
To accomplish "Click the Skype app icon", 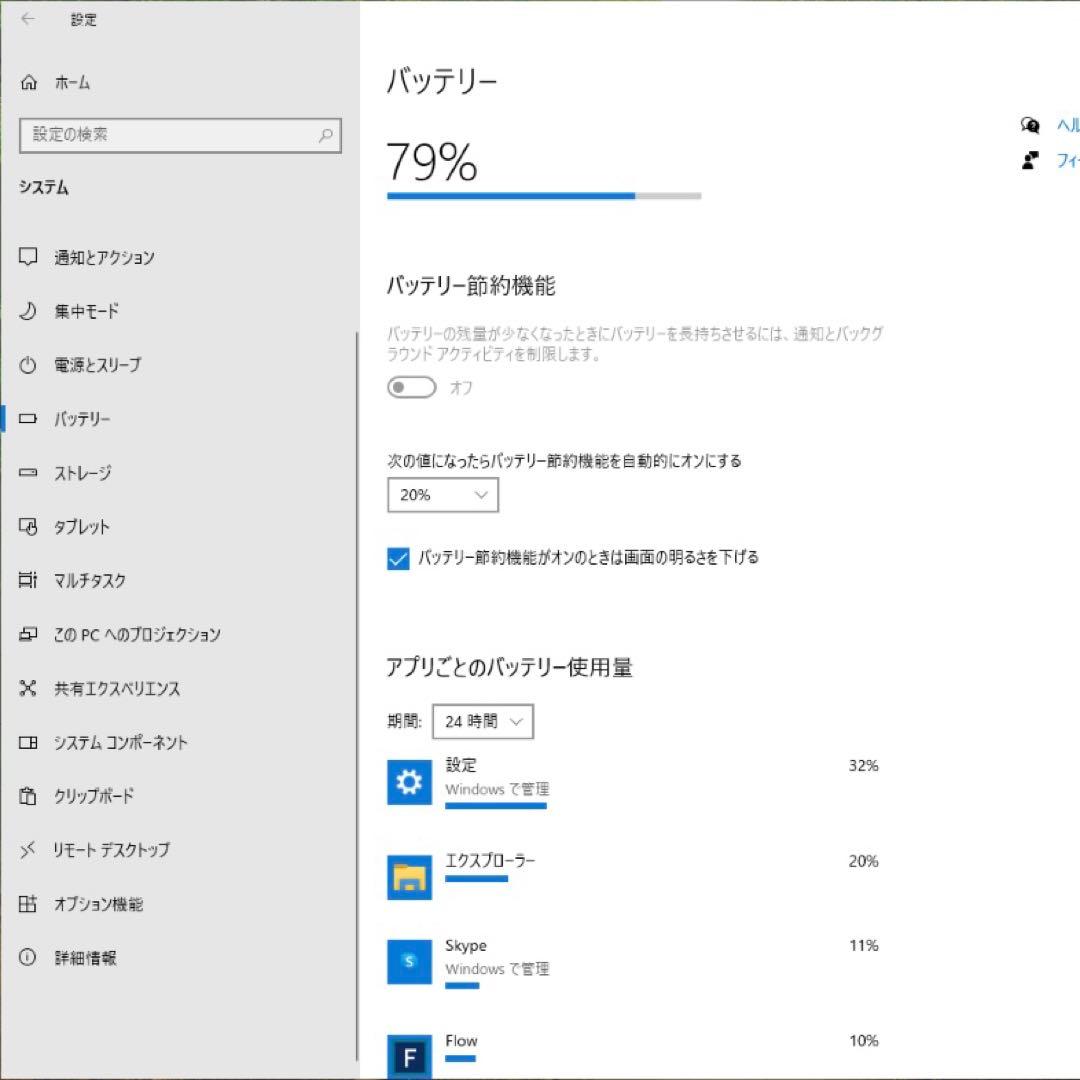I will click(x=409, y=963).
